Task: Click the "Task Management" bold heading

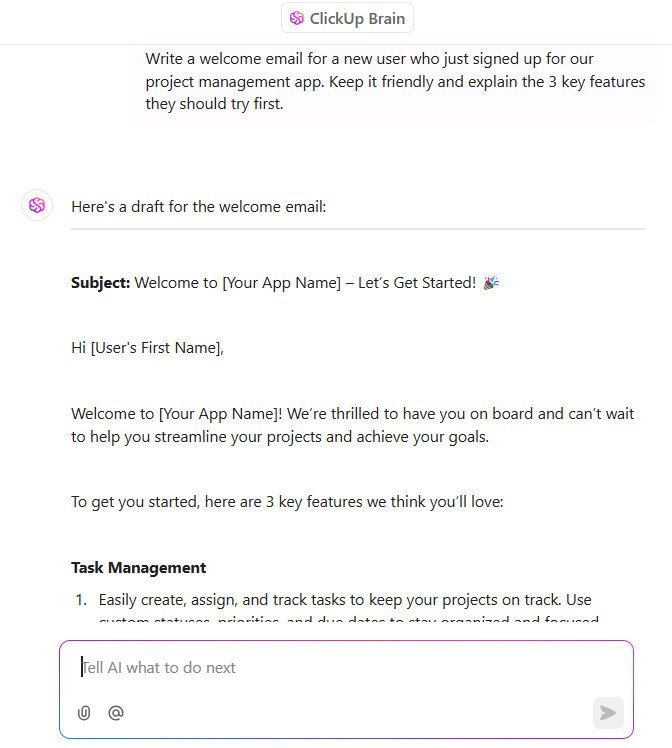Action: (138, 568)
